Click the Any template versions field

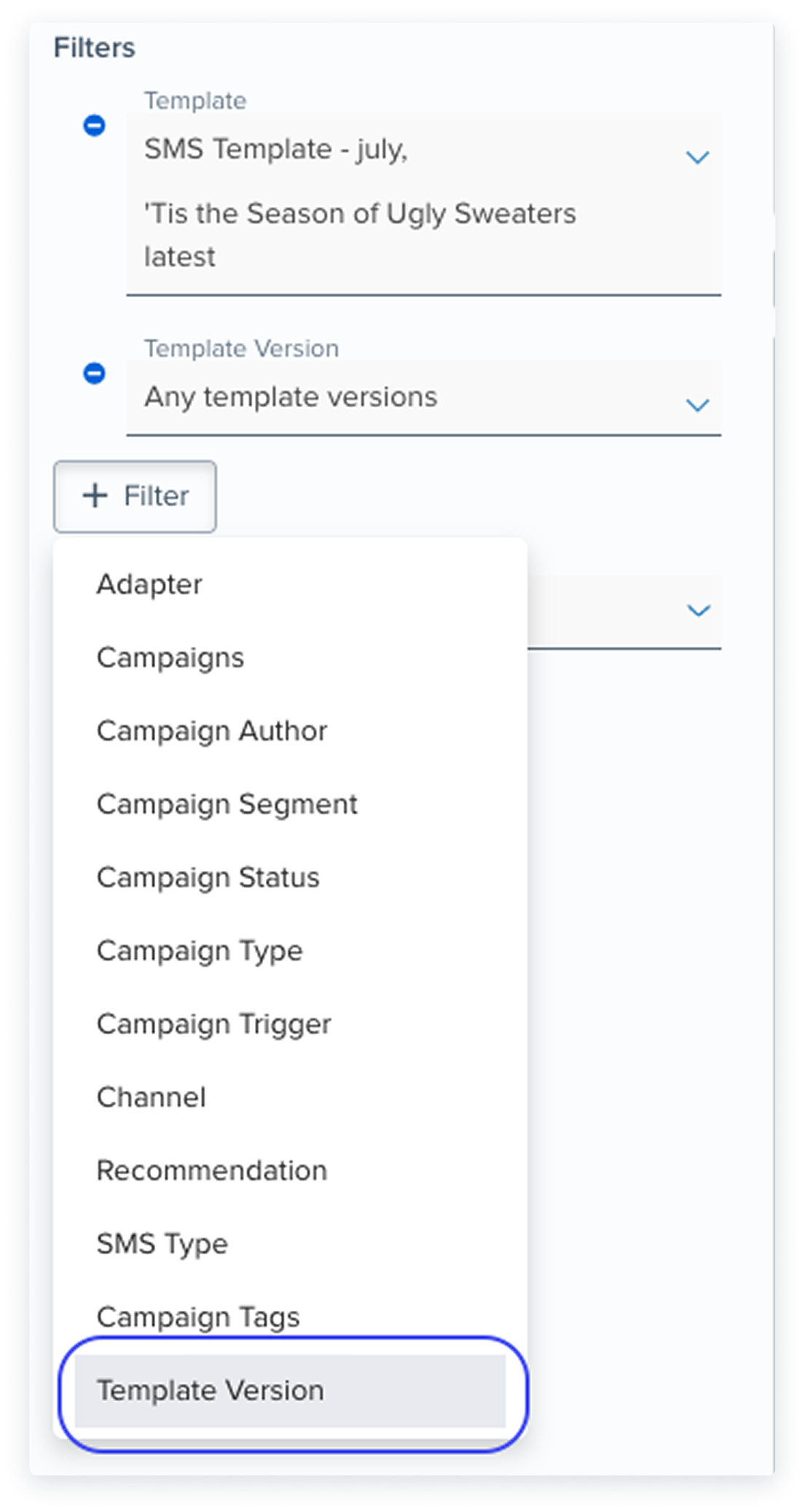tap(423, 398)
